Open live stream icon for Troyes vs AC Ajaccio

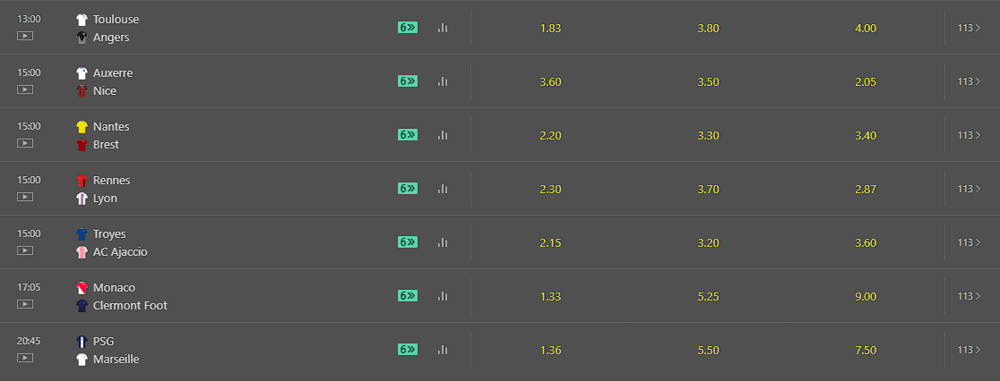[x=25, y=250]
